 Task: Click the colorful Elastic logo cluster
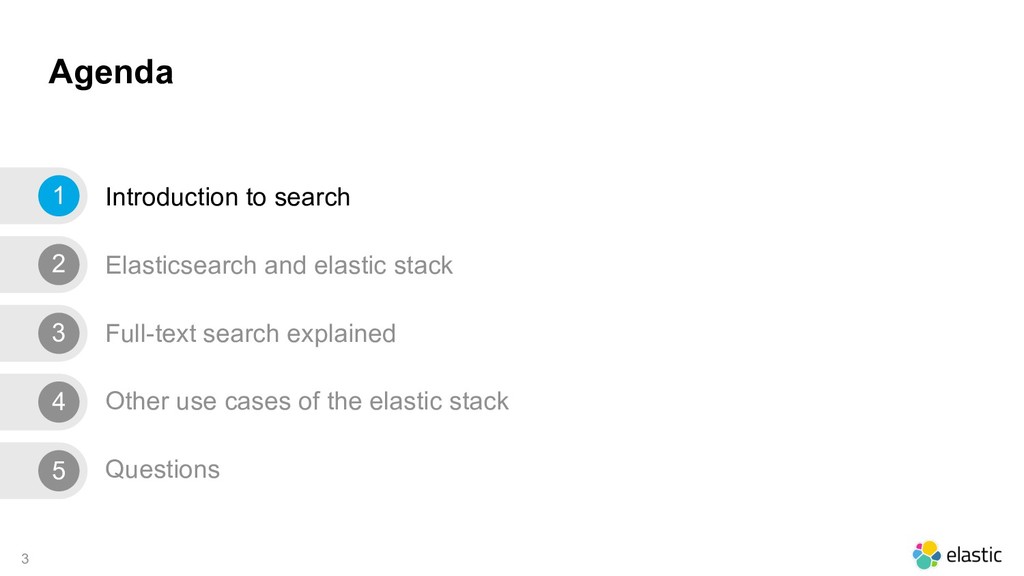coord(927,555)
